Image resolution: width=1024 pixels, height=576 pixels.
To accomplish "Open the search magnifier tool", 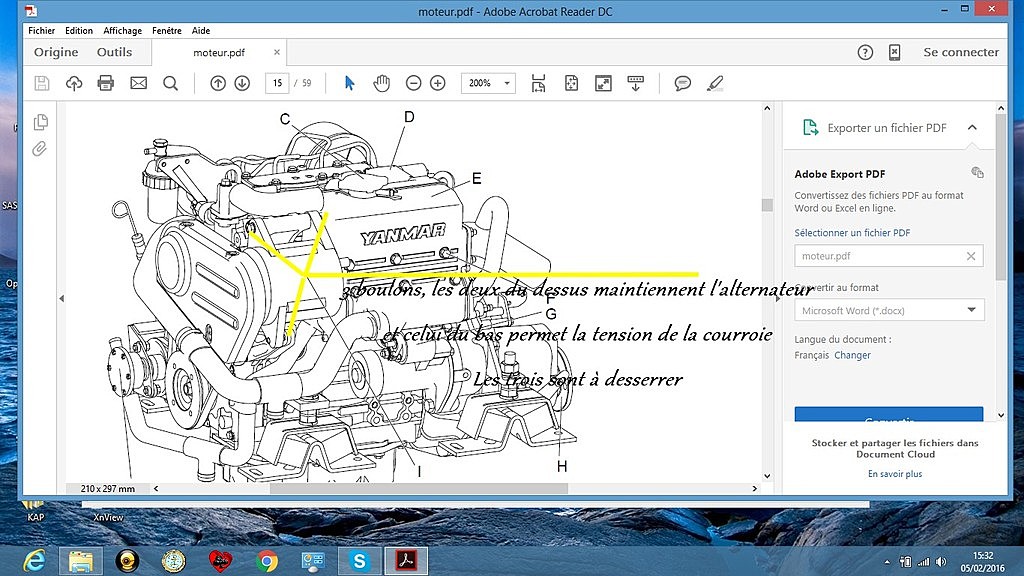I will [x=170, y=83].
